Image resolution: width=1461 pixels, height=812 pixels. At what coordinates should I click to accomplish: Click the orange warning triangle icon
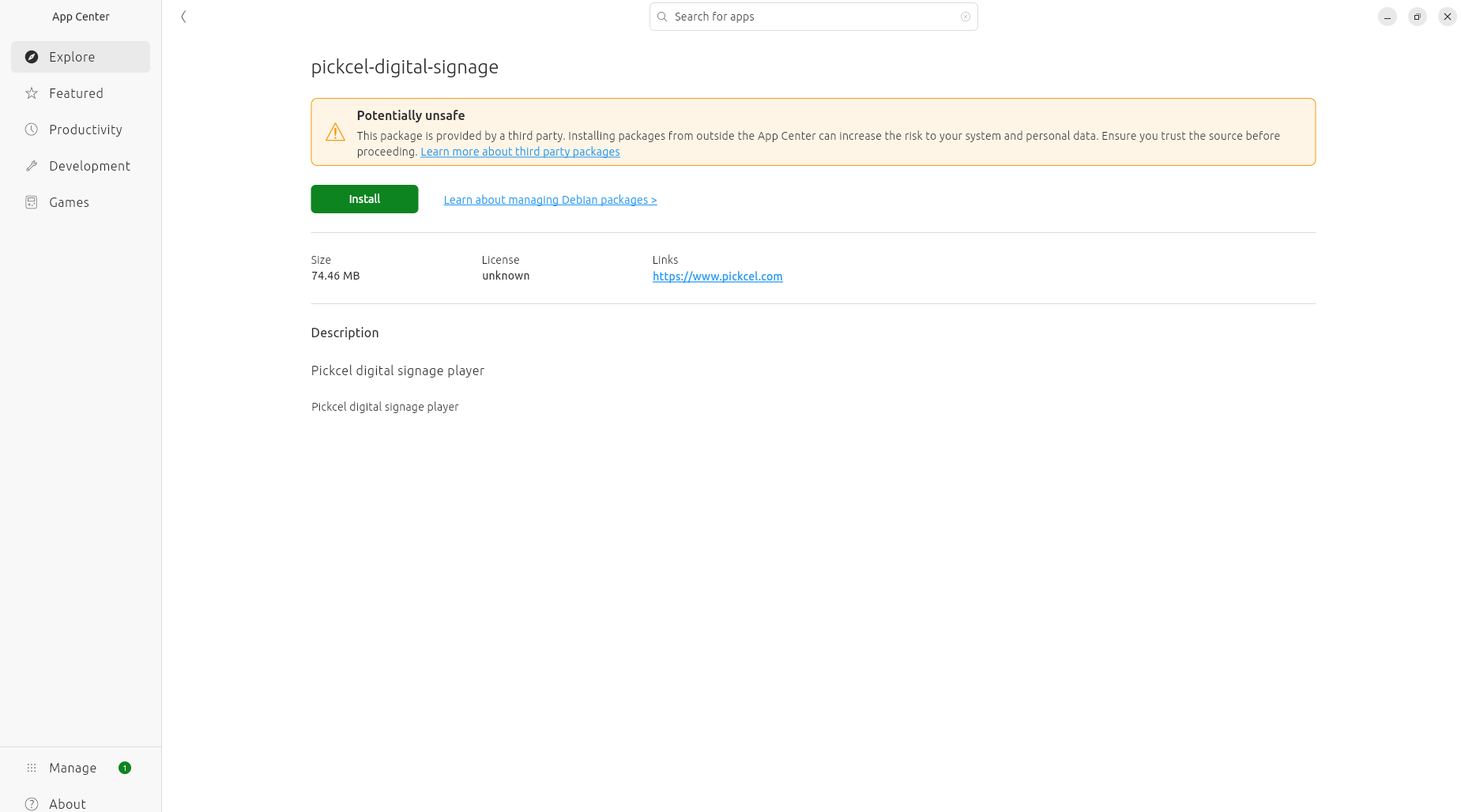pyautogui.click(x=335, y=132)
